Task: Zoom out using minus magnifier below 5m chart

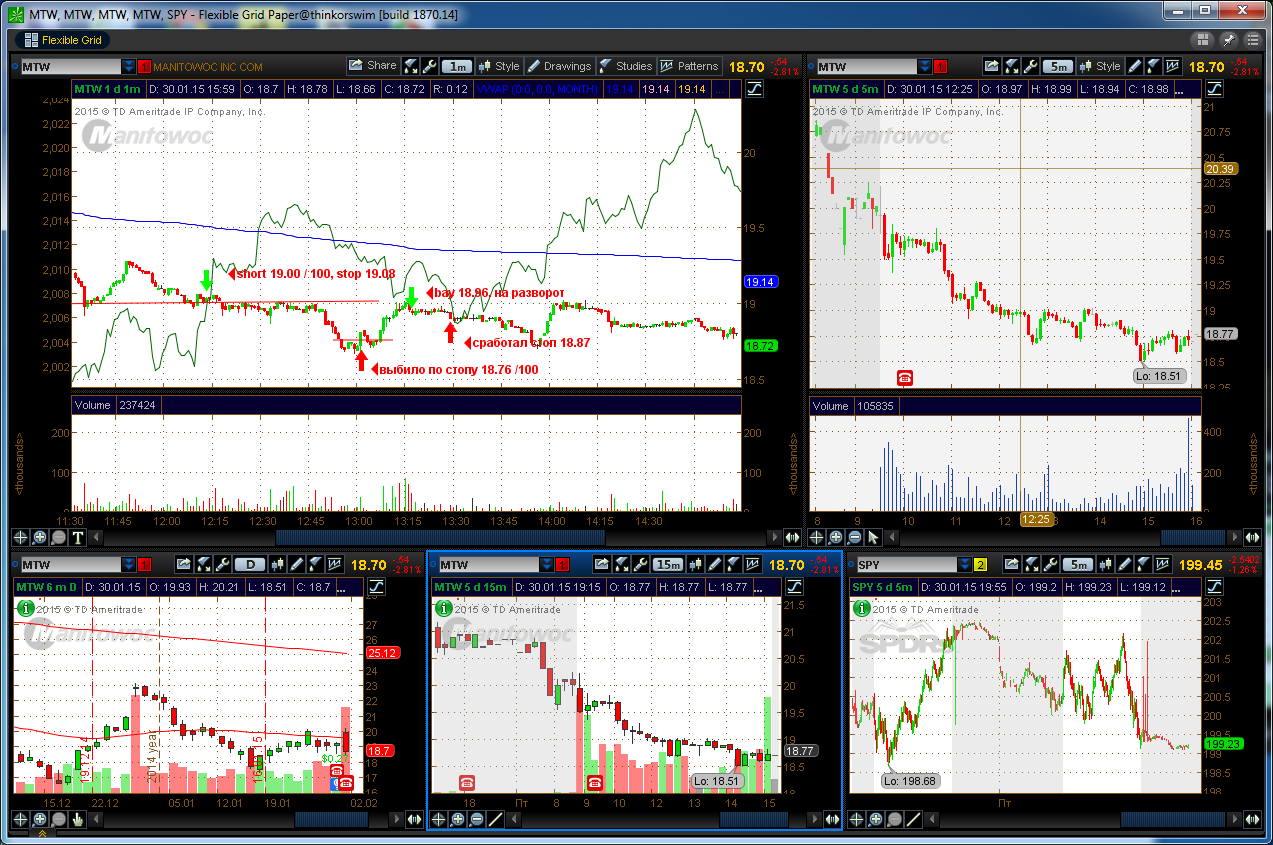Action: [x=855, y=537]
